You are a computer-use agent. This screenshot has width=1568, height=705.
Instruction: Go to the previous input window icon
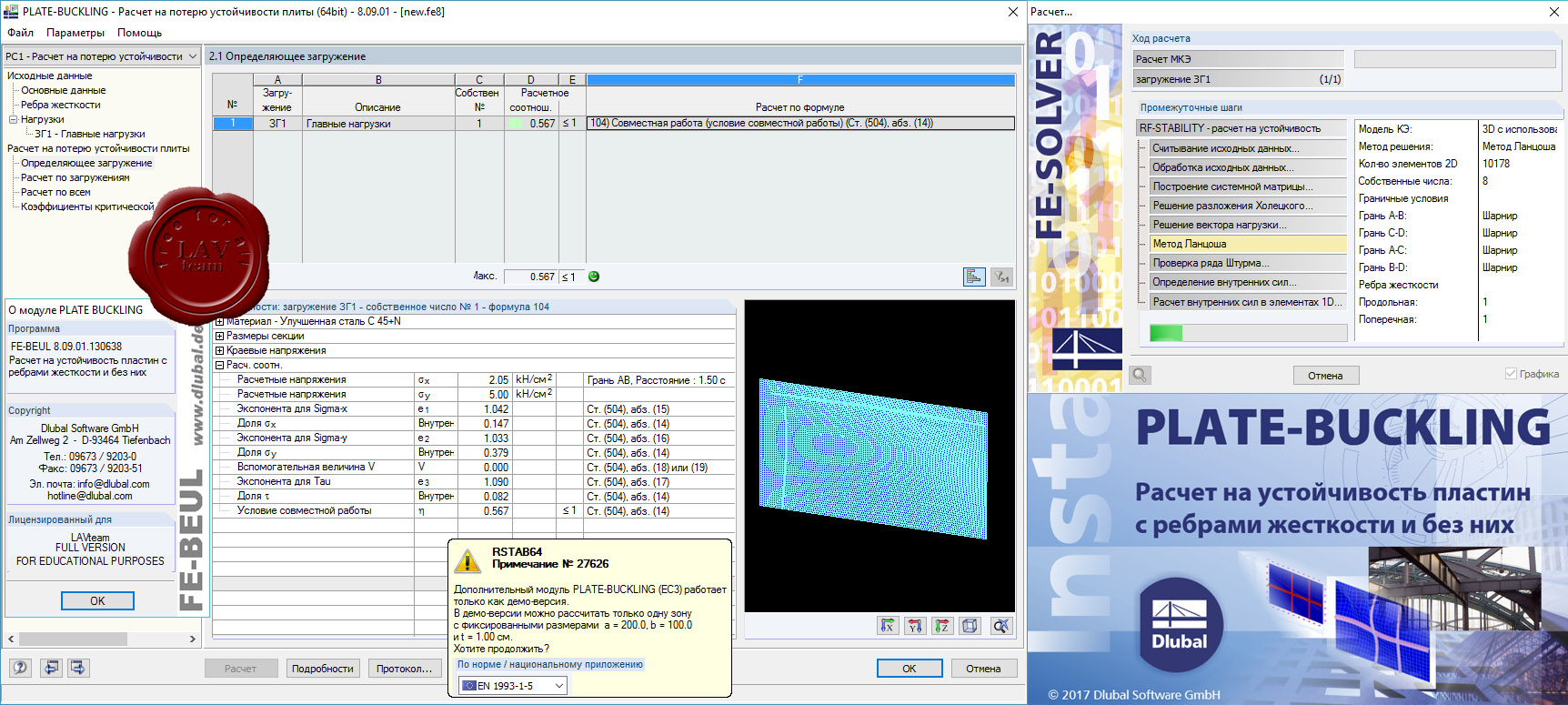52,668
